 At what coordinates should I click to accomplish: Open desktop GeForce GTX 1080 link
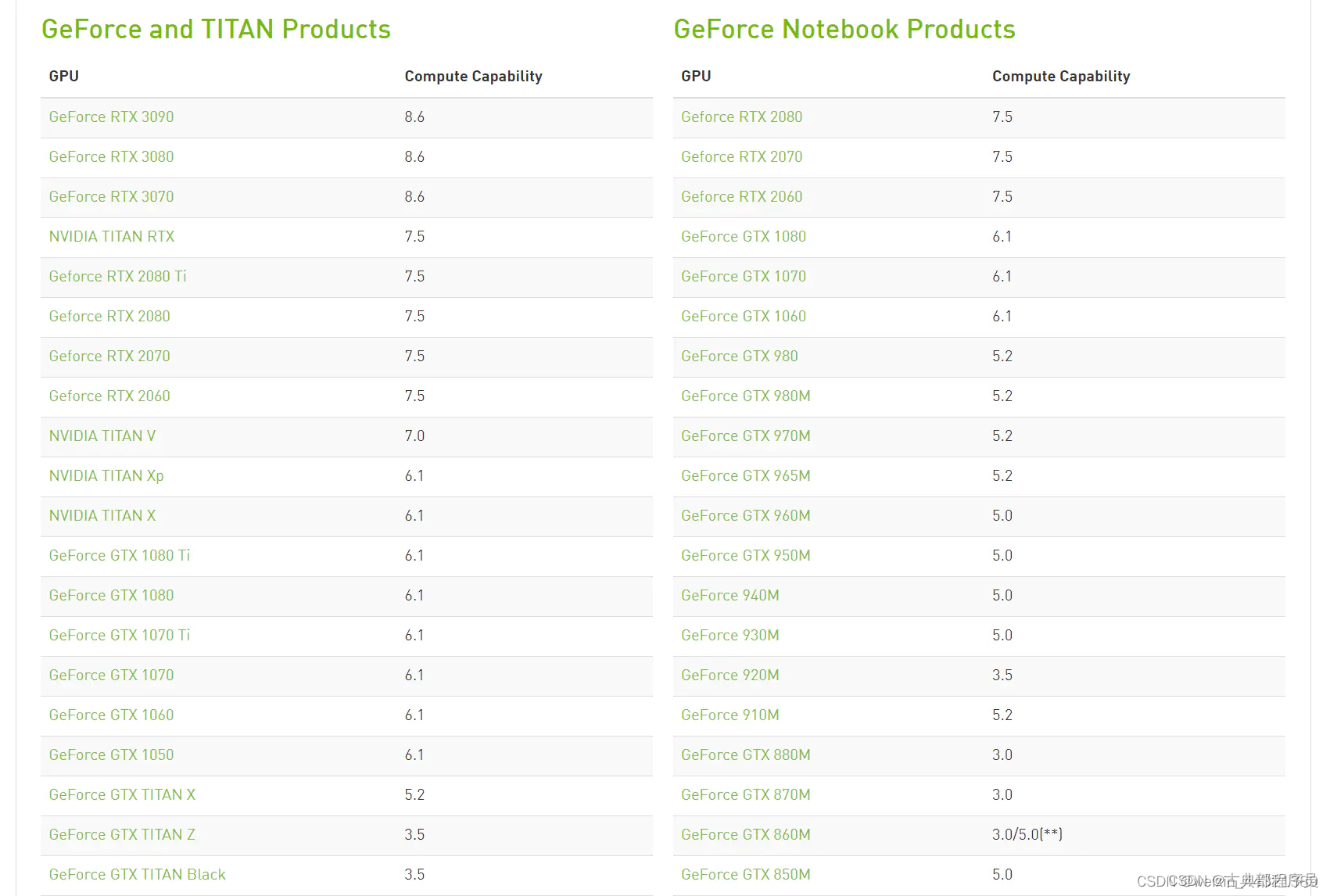pos(111,596)
